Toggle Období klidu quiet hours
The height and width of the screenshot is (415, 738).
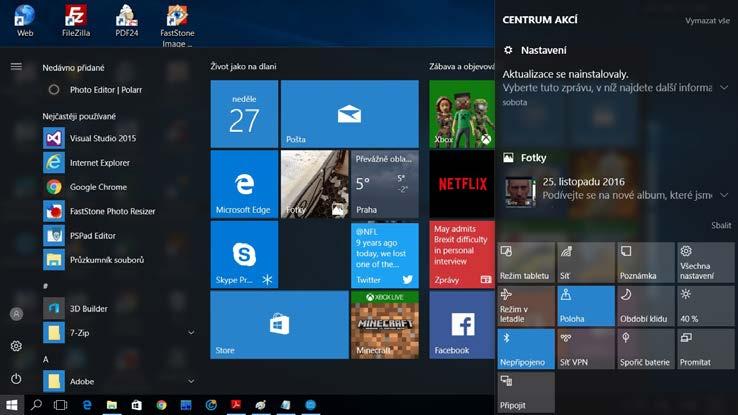[x=646, y=306]
